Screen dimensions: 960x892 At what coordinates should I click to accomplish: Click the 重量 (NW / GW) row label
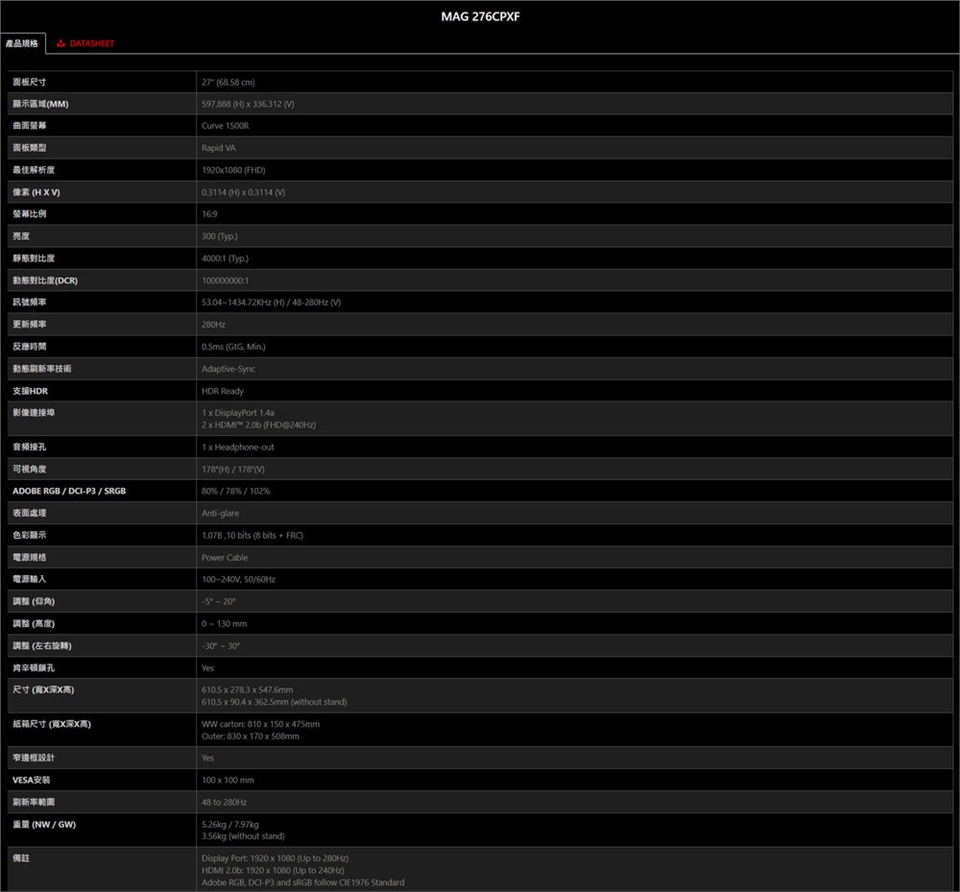(x=44, y=824)
